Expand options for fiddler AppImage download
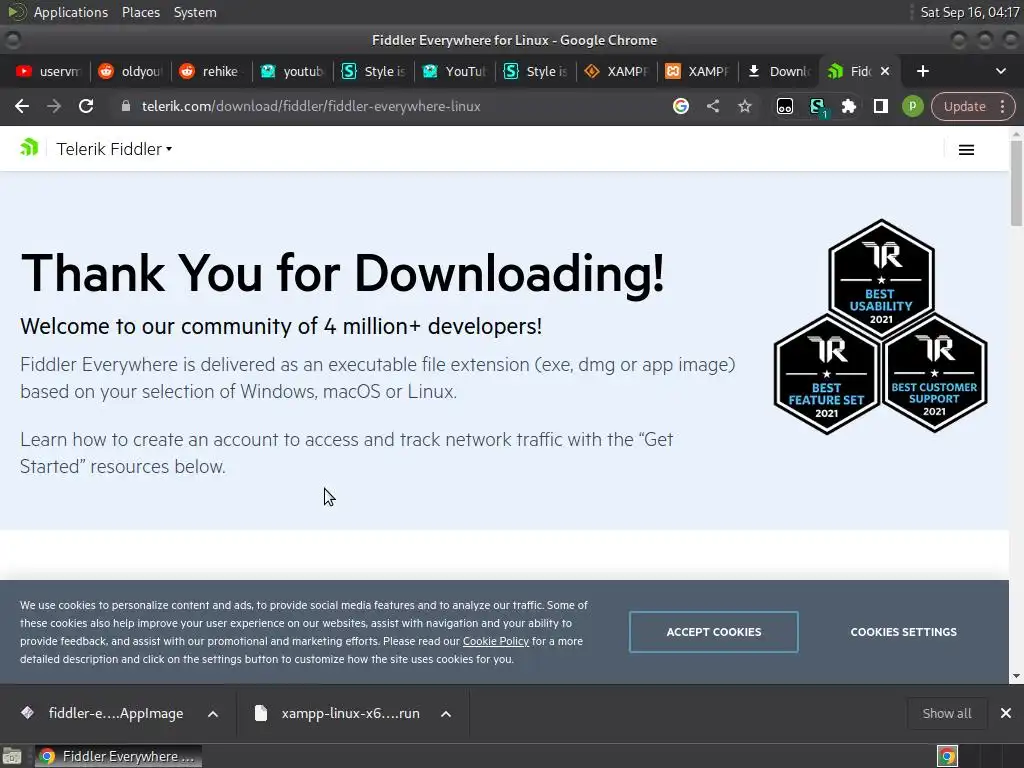Viewport: 1024px width, 768px height. [x=213, y=714]
